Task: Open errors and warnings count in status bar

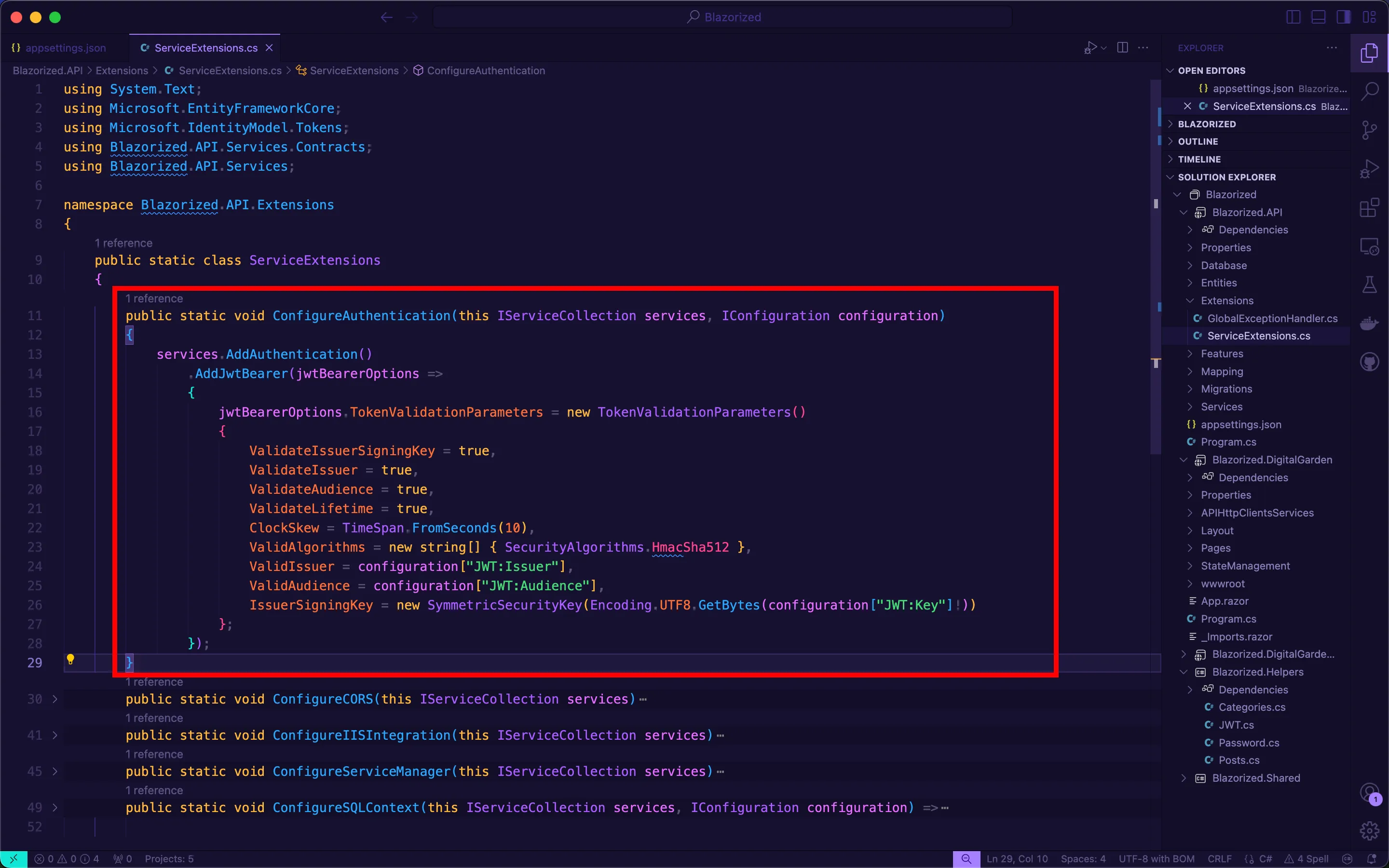Action: pyautogui.click(x=67, y=859)
